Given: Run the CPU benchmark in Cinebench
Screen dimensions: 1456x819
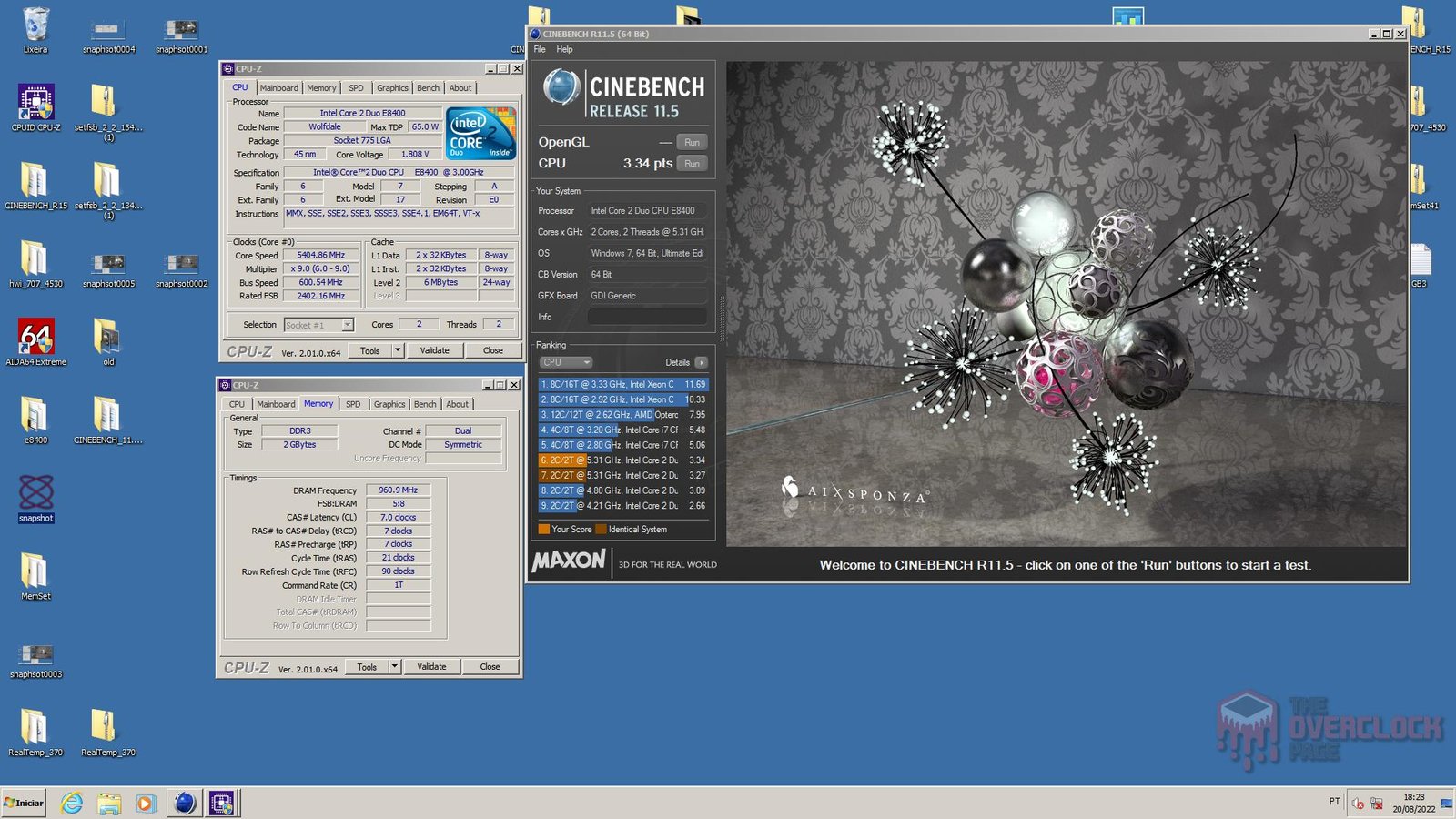Looking at the screenshot, I should [691, 164].
